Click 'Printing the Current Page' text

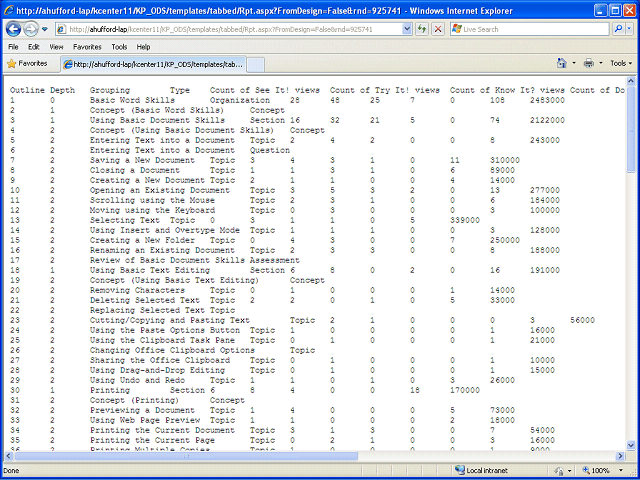tap(152, 440)
